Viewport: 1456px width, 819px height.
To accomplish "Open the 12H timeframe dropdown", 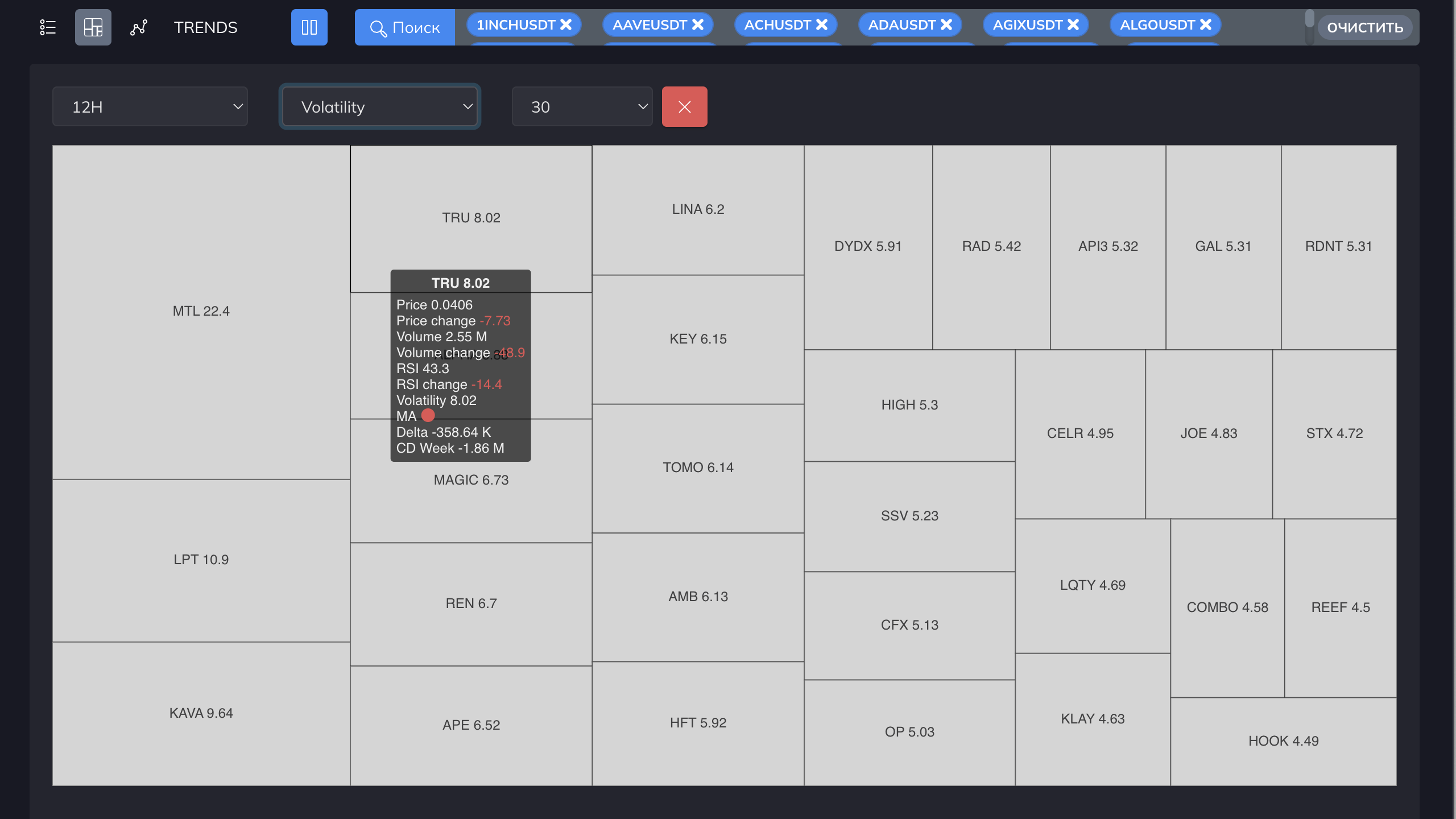I will [x=150, y=107].
